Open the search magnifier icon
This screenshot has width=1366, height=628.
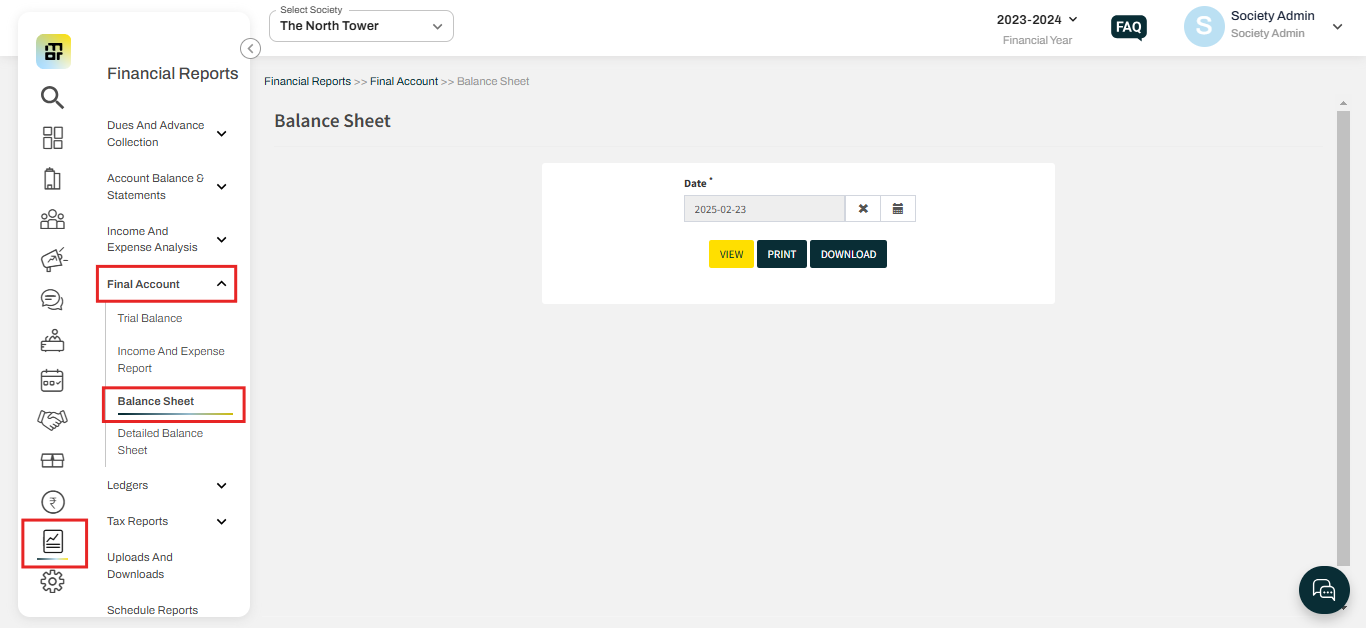52,97
